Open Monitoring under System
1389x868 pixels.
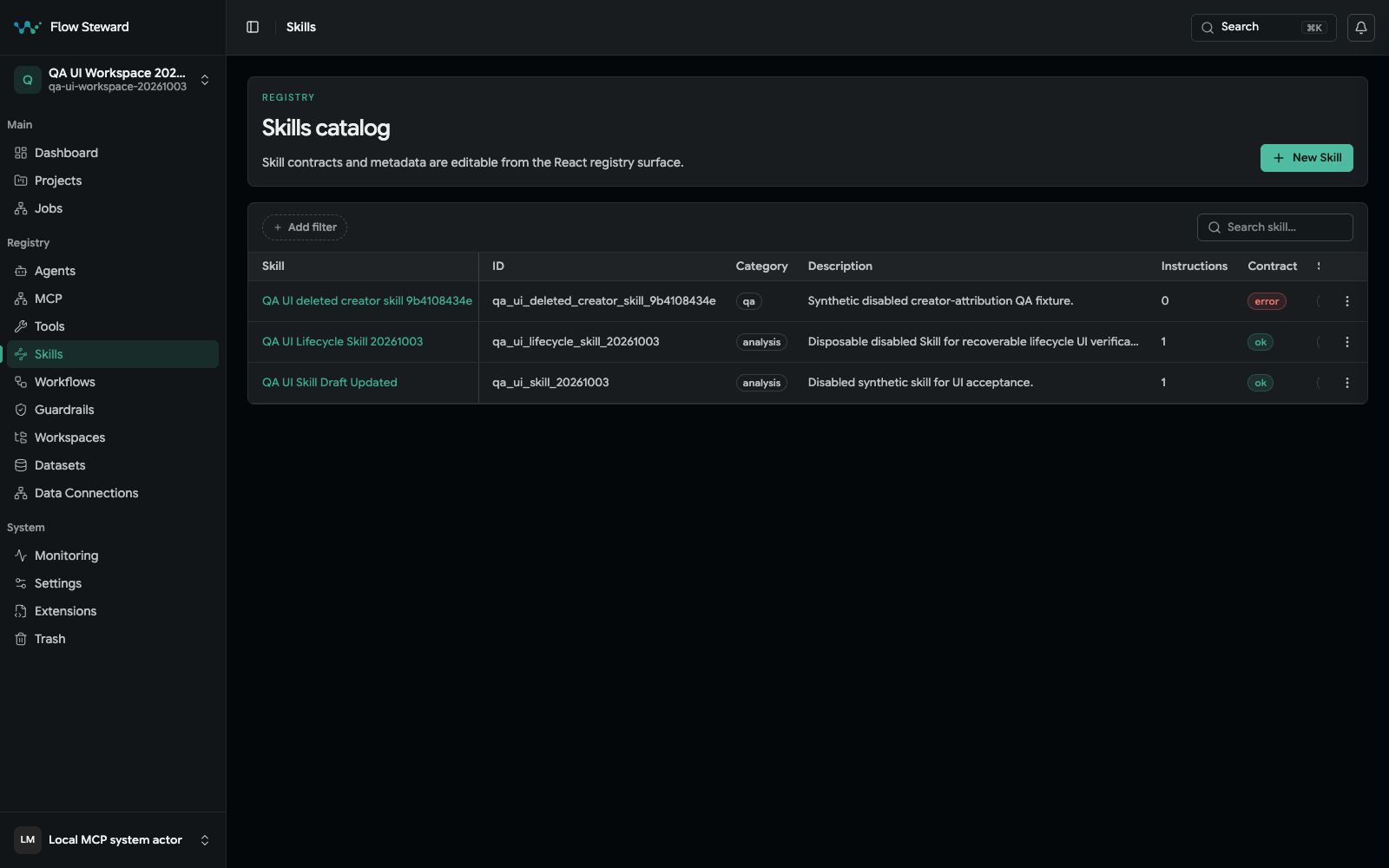tap(113, 556)
